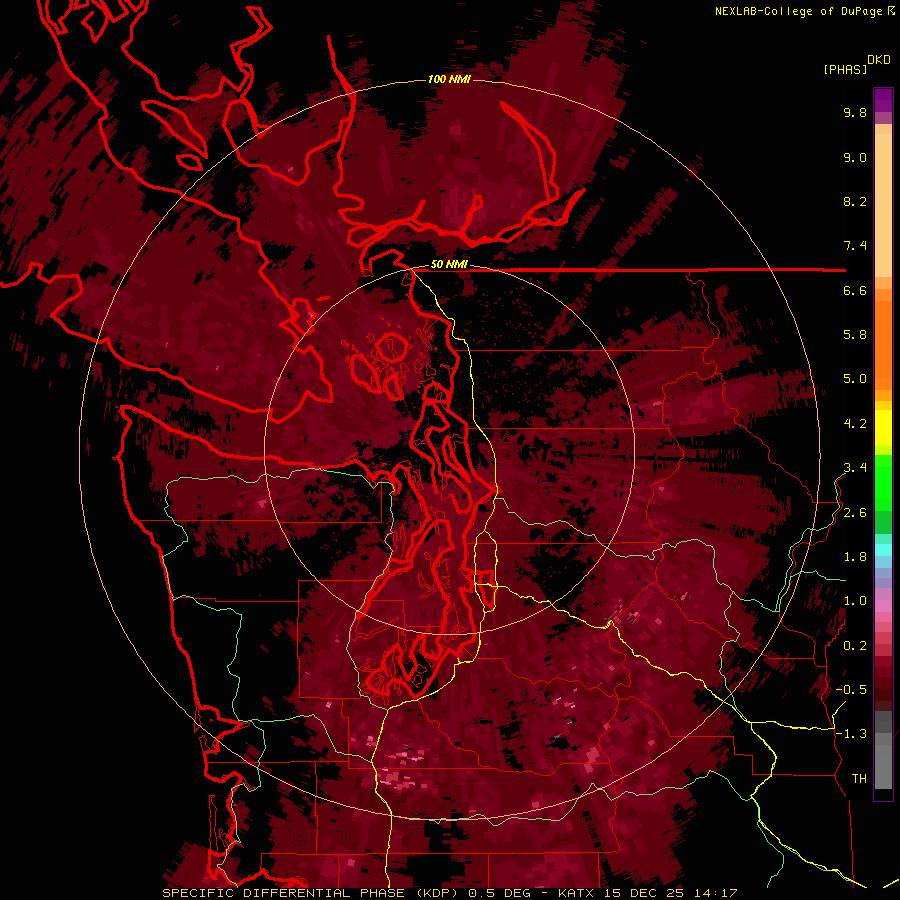
Task: Click the 9.0 value on color scale
Action: pos(855,157)
